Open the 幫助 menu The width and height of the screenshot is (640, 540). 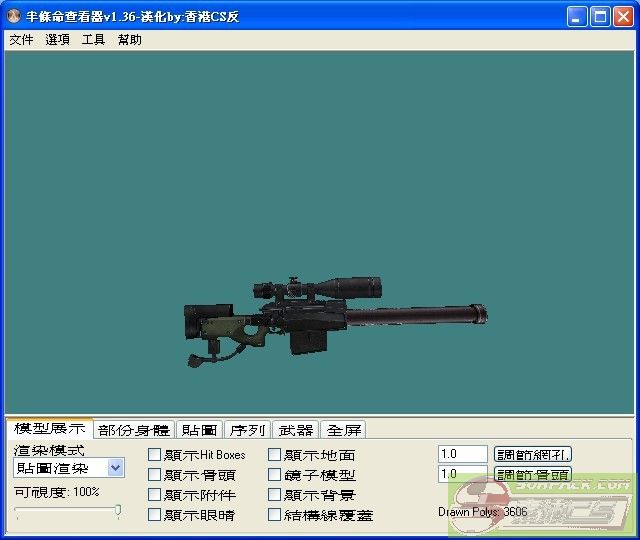[x=129, y=40]
